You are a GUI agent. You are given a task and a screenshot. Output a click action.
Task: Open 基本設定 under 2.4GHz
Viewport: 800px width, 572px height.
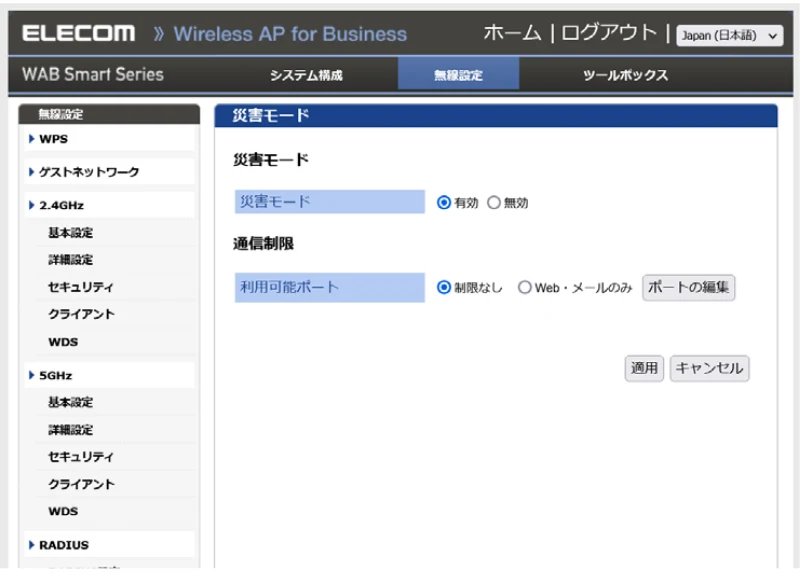point(70,233)
